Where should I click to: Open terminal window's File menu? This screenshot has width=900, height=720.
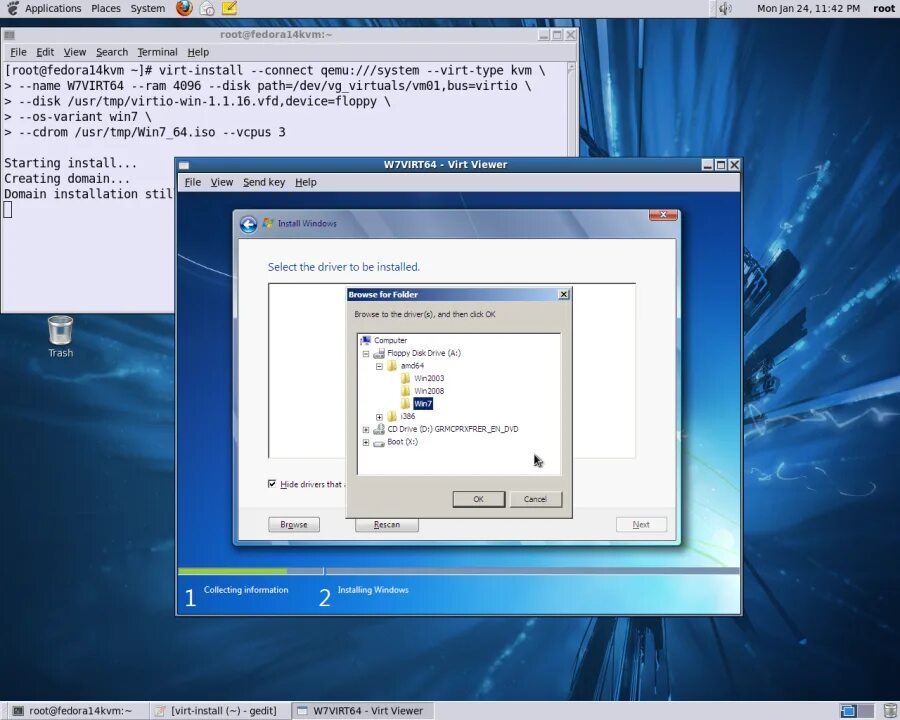point(18,52)
